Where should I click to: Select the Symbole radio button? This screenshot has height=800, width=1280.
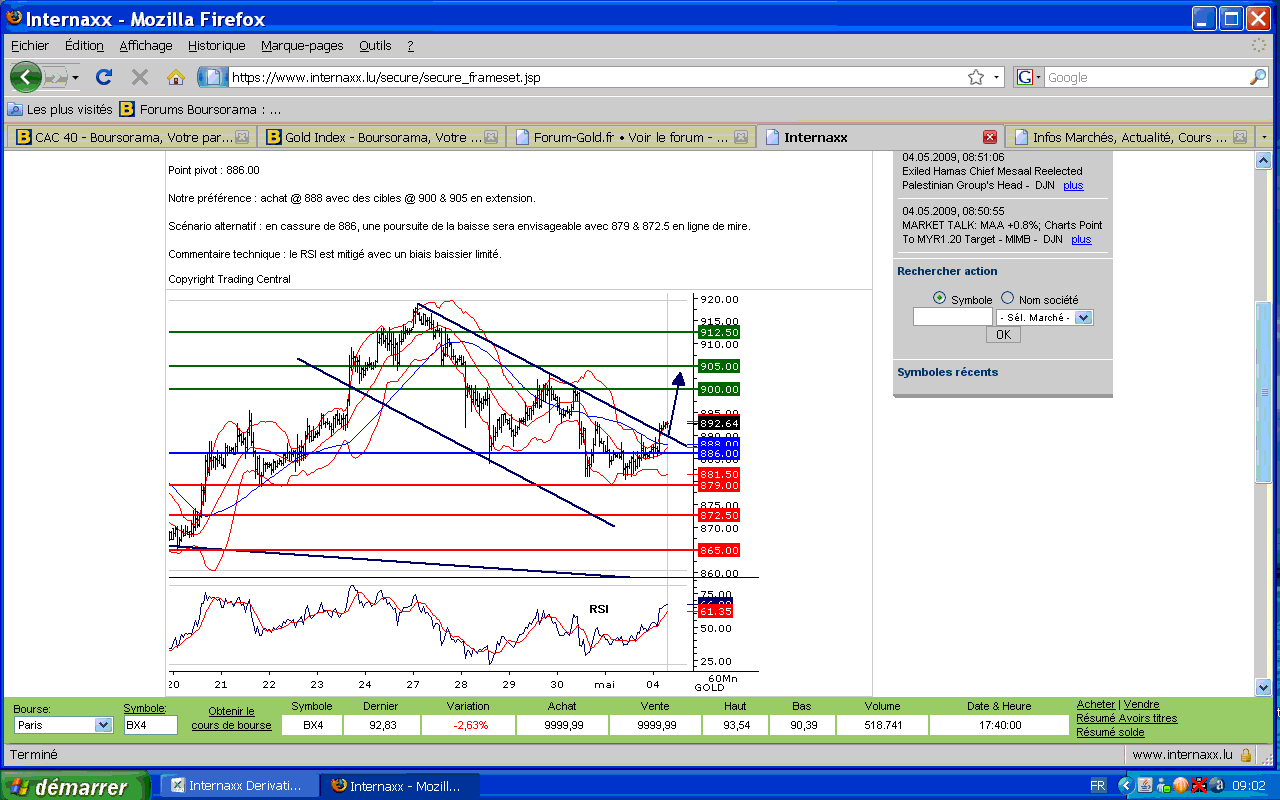tap(939, 298)
